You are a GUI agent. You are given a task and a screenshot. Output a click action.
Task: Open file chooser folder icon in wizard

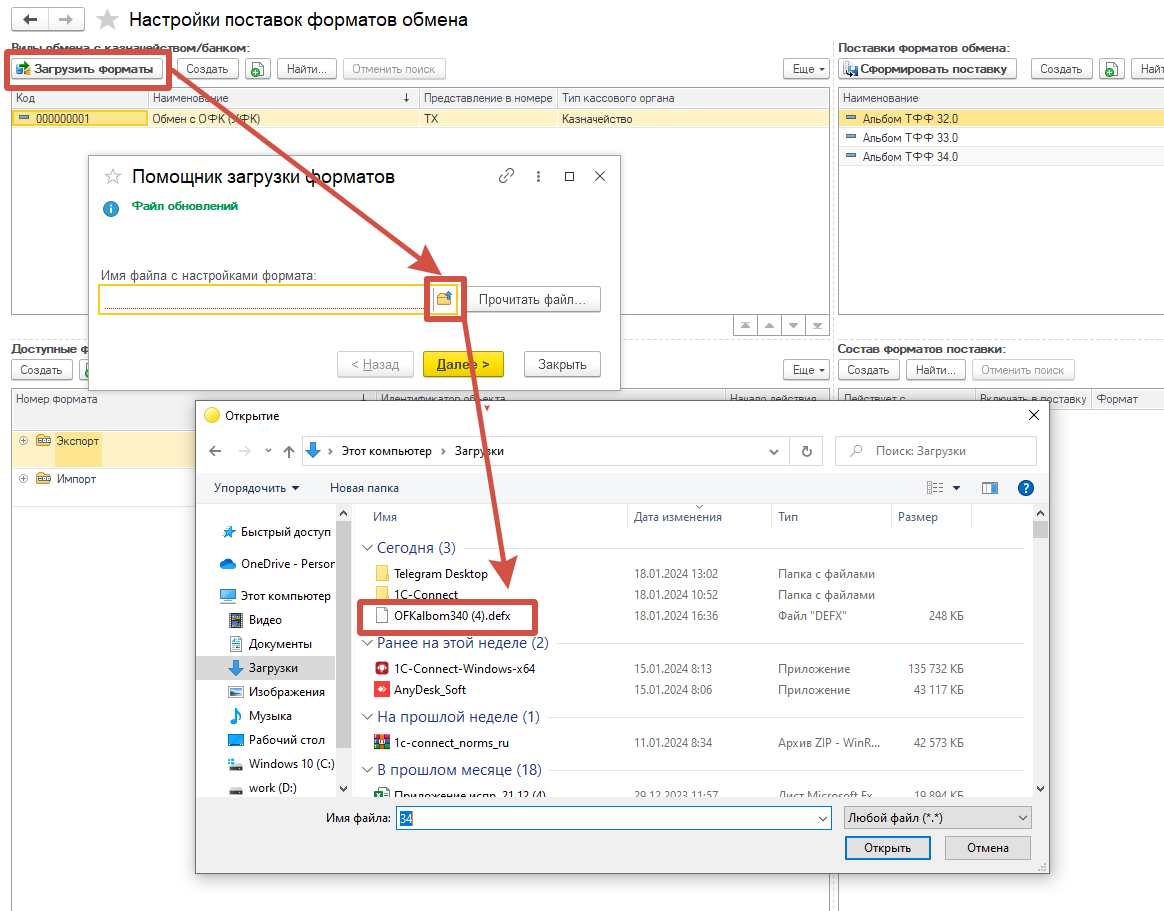coord(445,299)
